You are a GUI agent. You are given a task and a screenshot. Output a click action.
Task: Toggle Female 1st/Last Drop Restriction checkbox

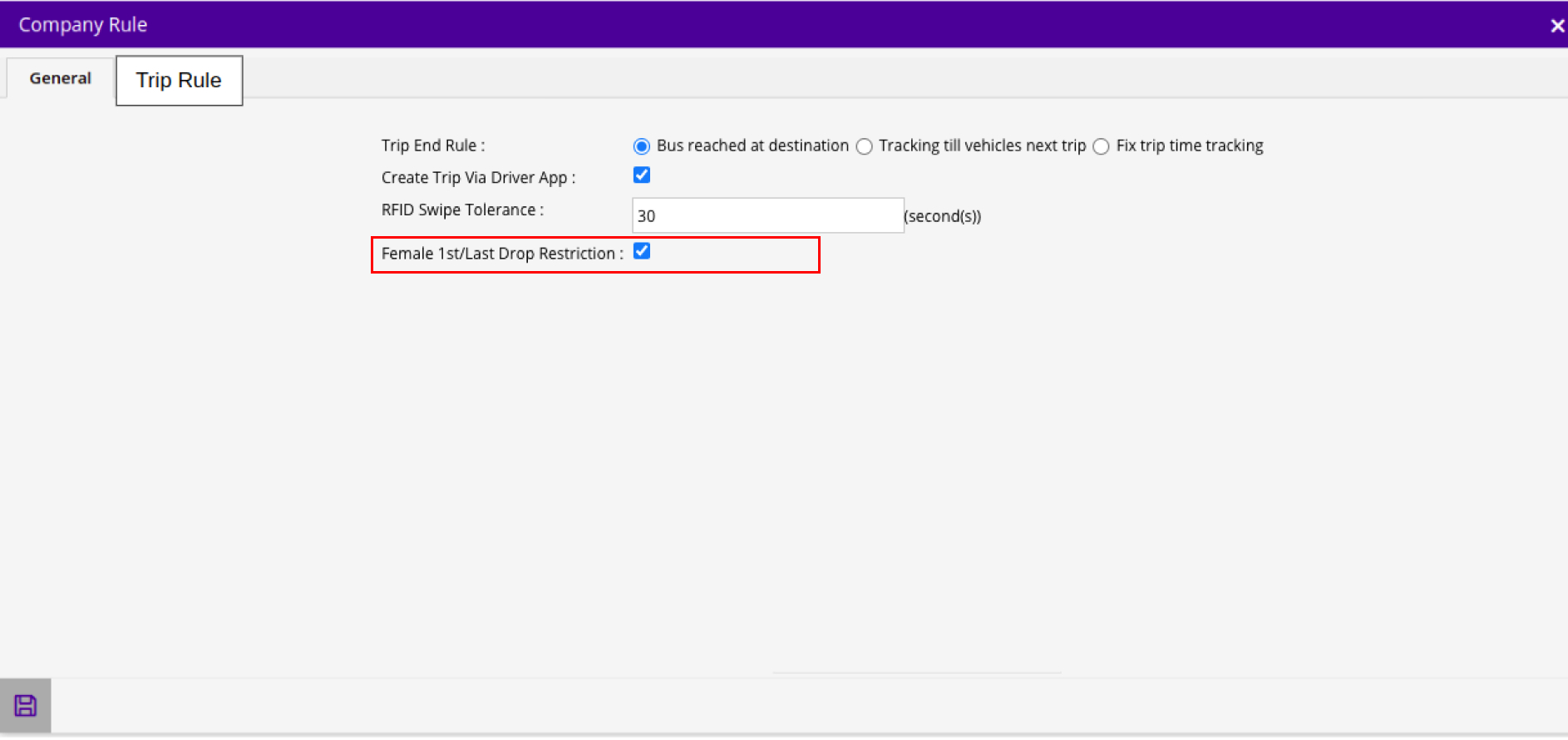tap(641, 251)
